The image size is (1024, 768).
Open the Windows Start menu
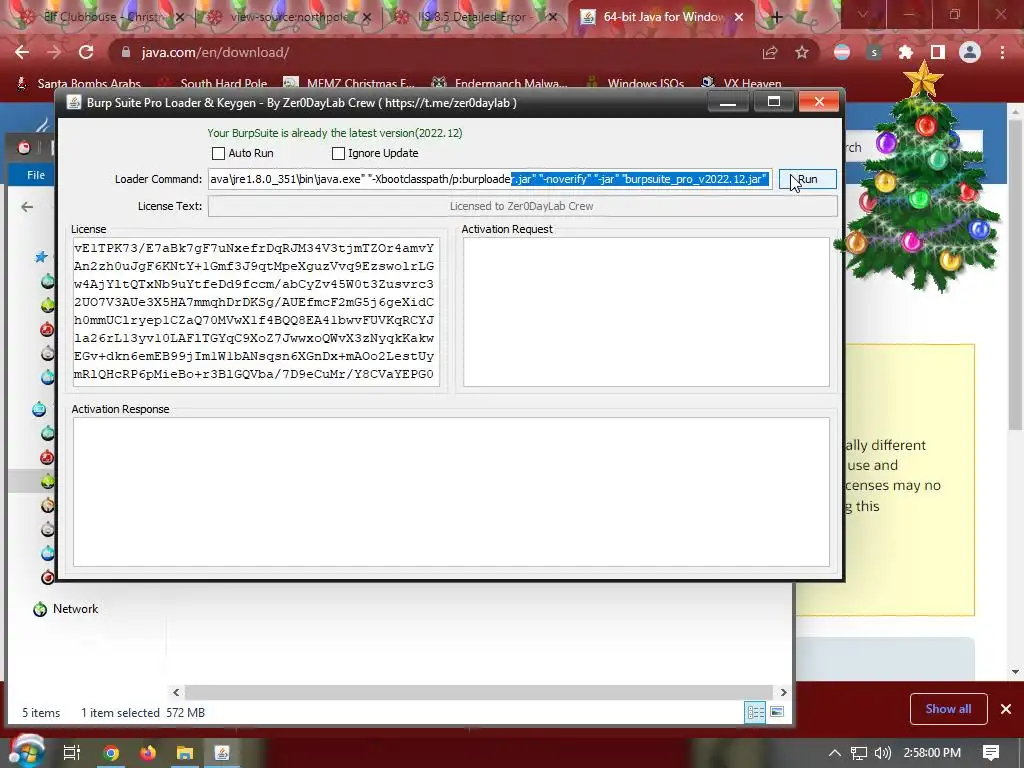[26, 752]
